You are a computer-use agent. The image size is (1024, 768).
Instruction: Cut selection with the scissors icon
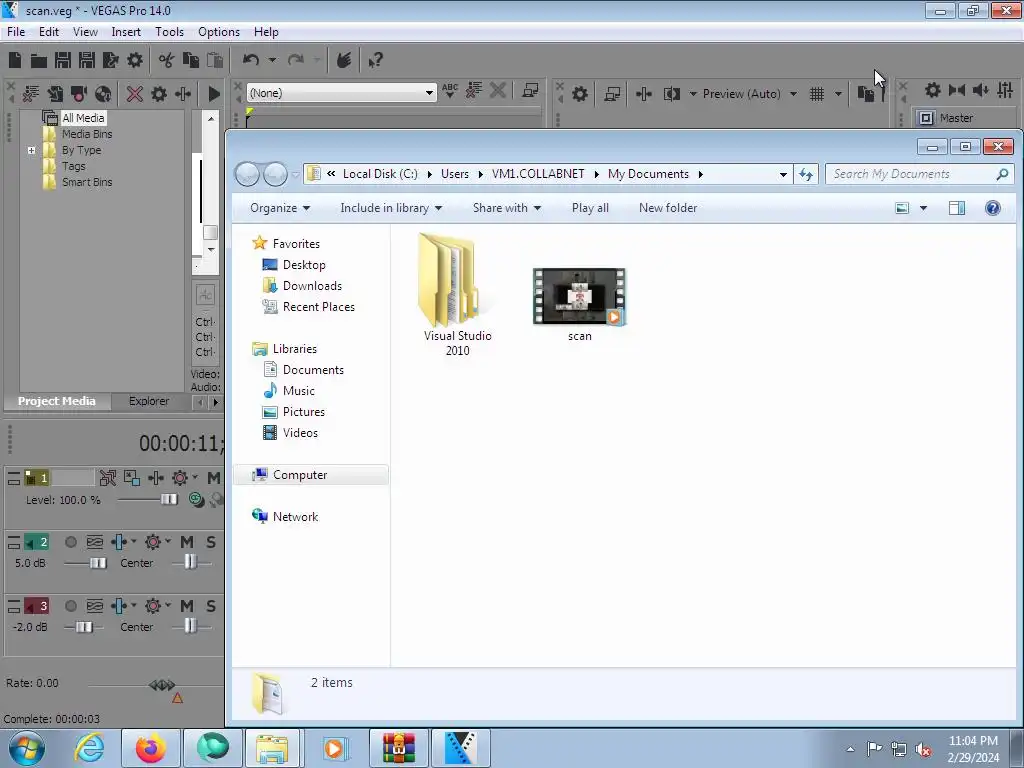(x=167, y=61)
